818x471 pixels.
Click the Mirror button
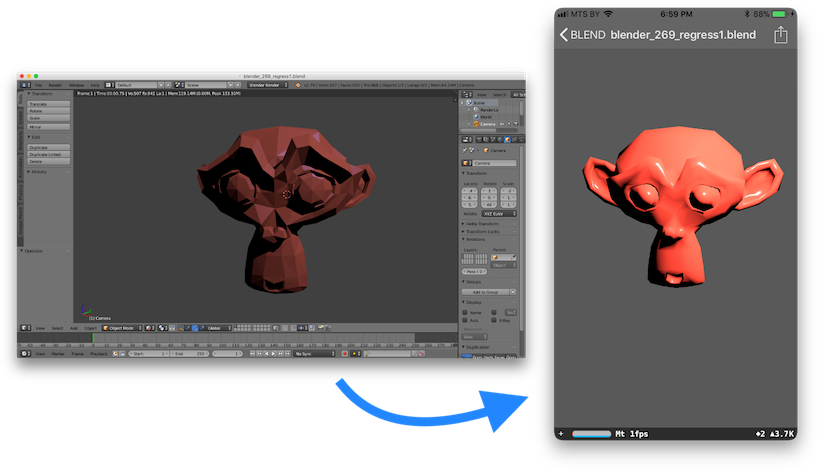coord(49,127)
